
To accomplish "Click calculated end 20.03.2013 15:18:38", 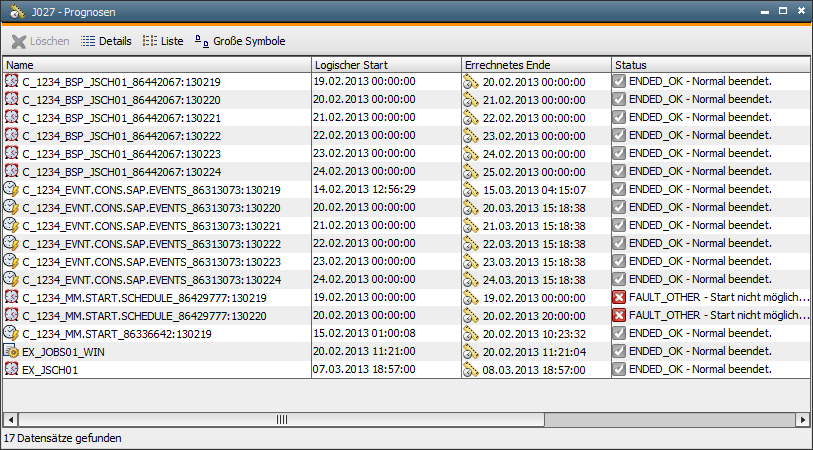I will tap(534, 208).
